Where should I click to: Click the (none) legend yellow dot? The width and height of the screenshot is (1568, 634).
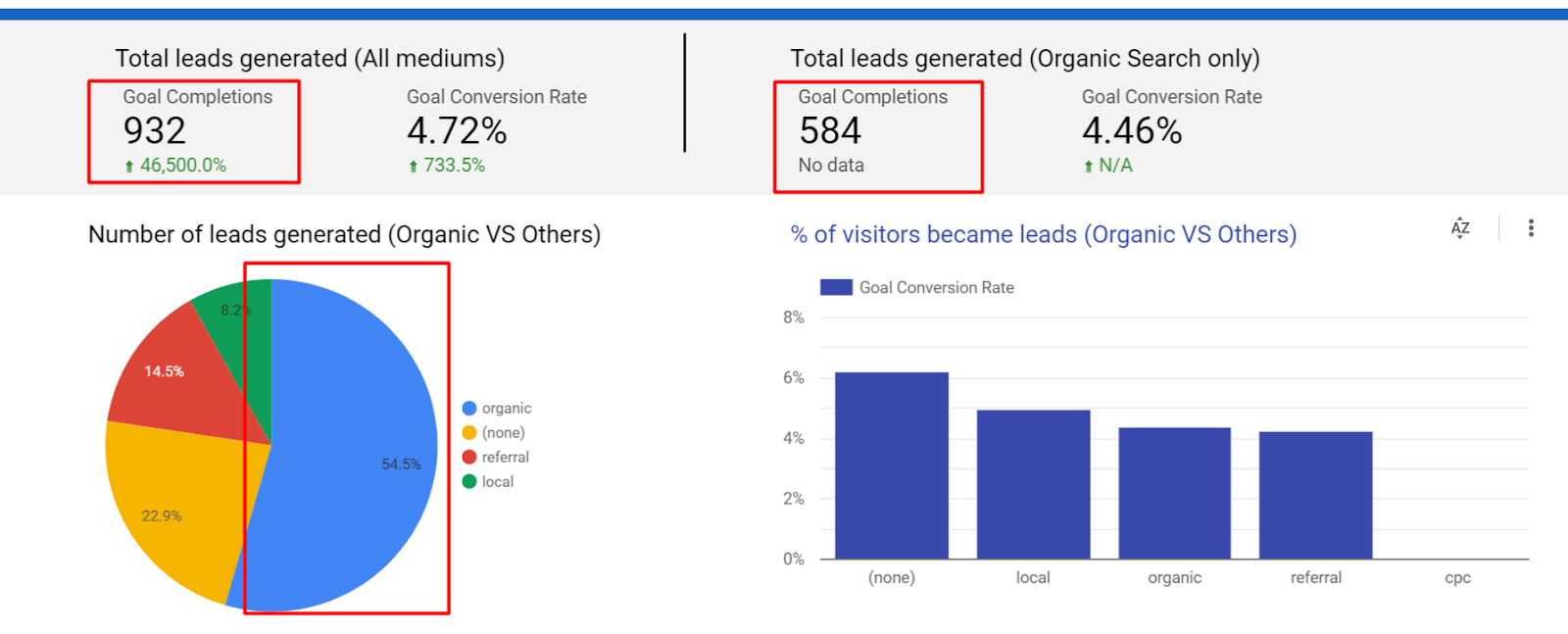tap(469, 433)
